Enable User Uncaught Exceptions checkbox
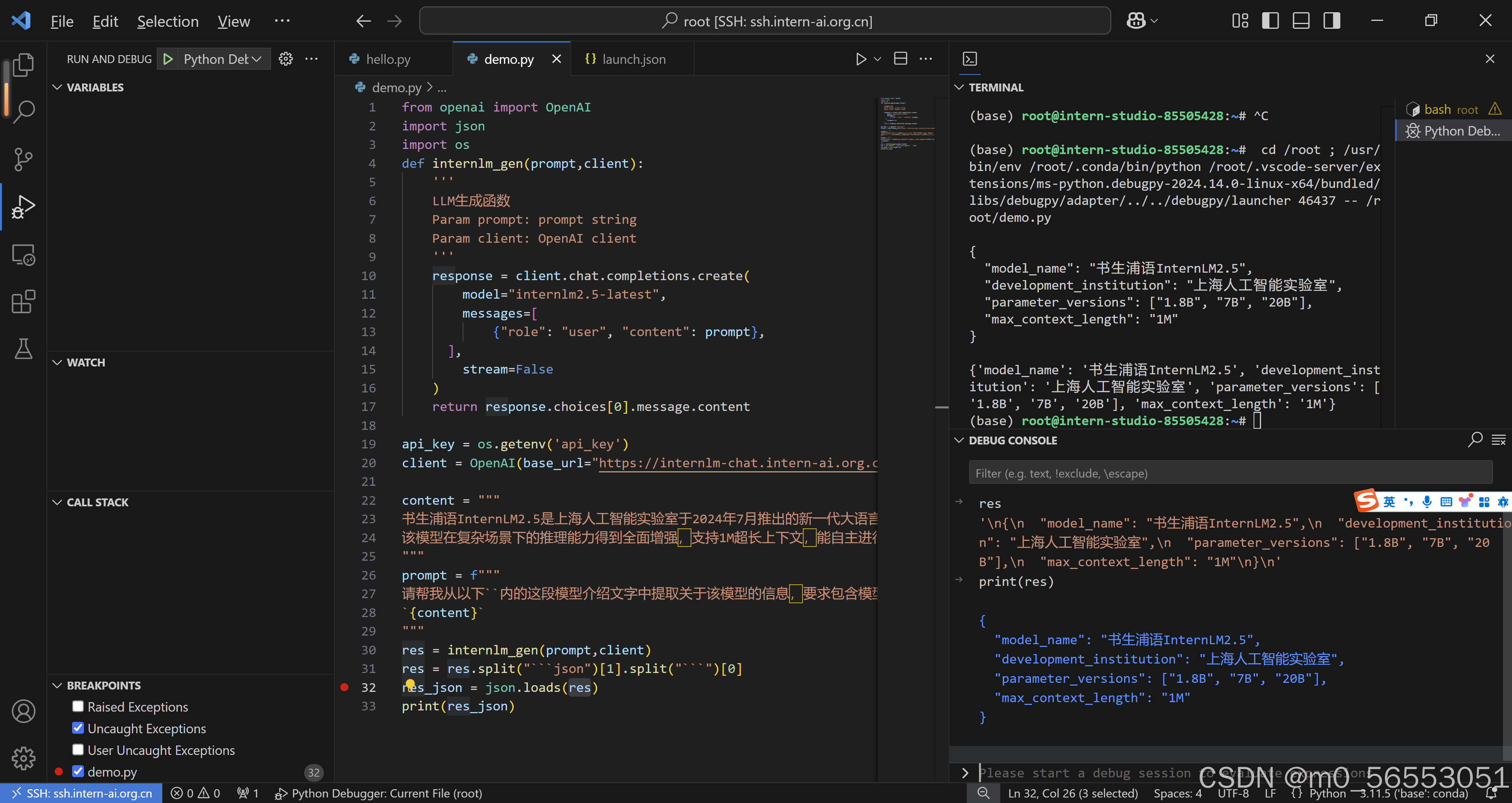Viewport: 1512px width, 803px height. click(78, 749)
